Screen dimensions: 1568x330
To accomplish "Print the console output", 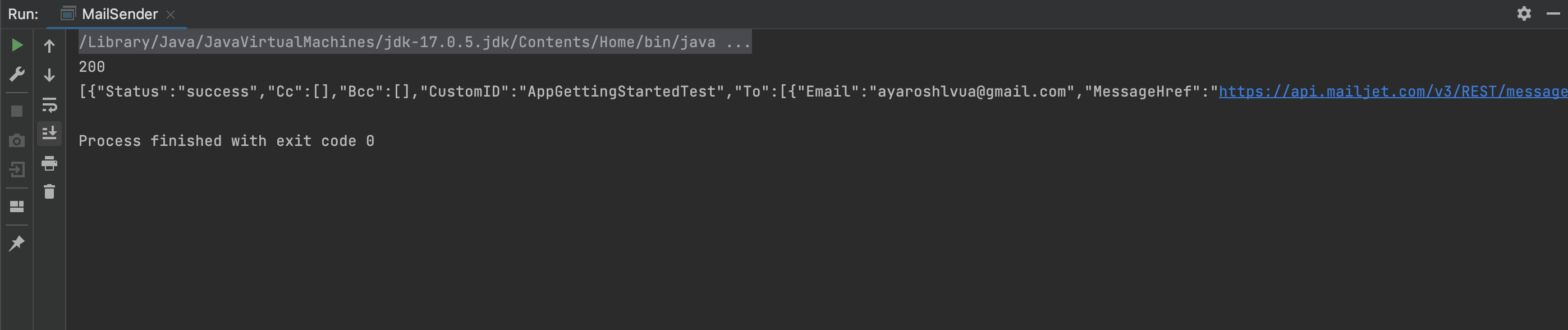I will (49, 163).
